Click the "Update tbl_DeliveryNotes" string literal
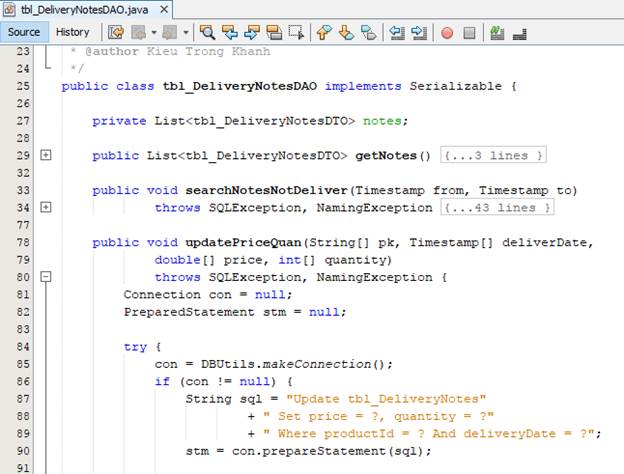 point(386,399)
